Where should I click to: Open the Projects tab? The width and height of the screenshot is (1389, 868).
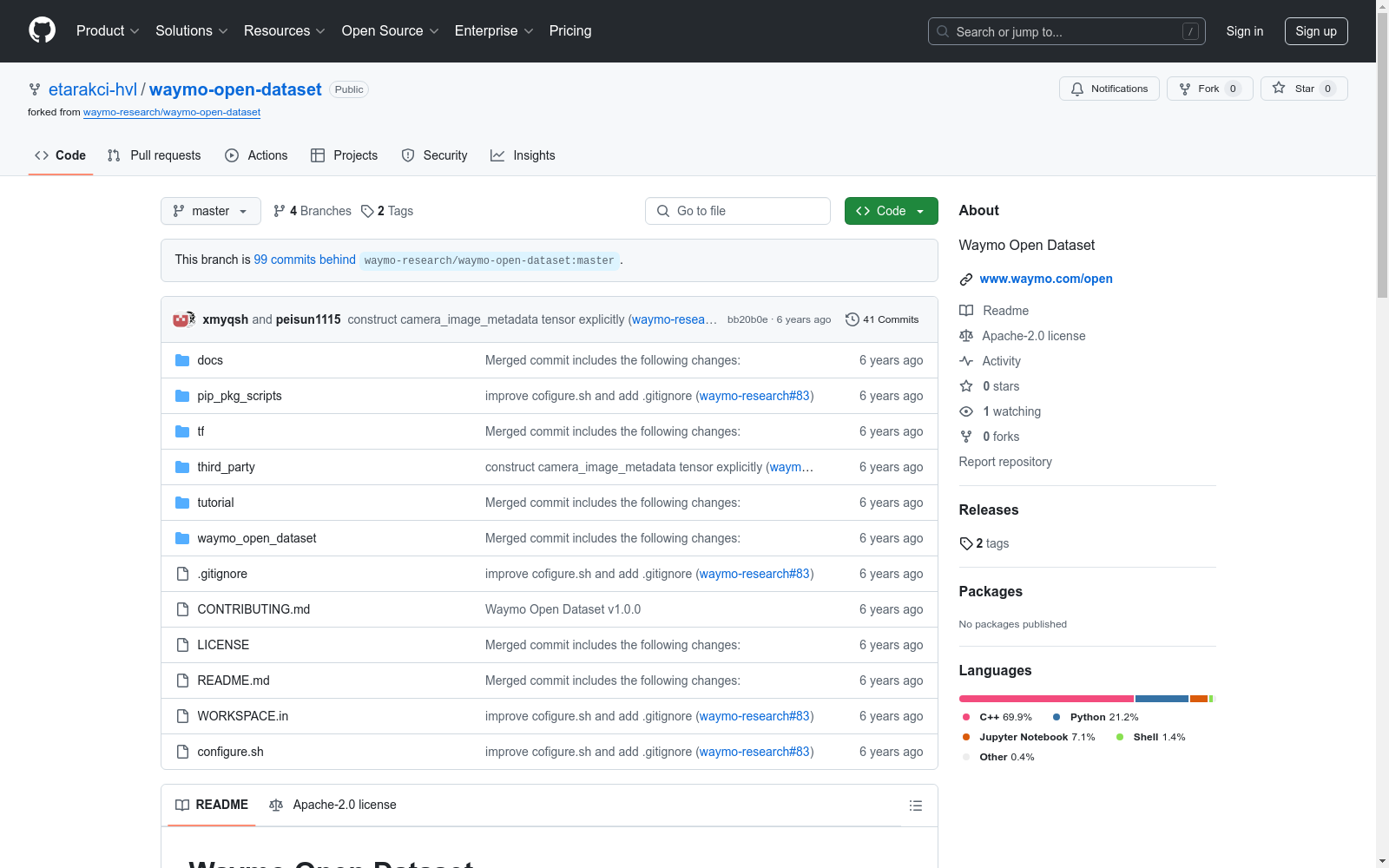coord(345,155)
